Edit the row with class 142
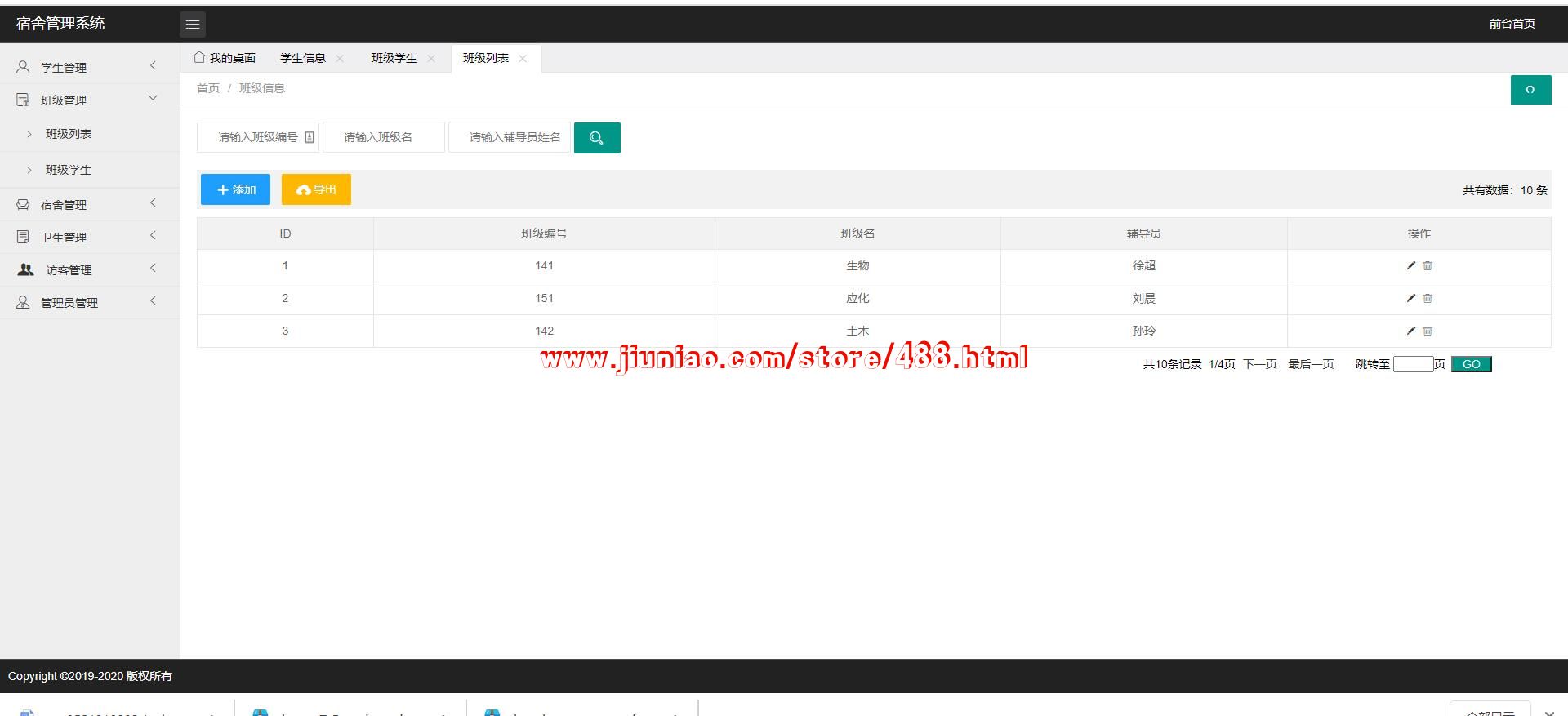The height and width of the screenshot is (716, 1568). 1410,331
